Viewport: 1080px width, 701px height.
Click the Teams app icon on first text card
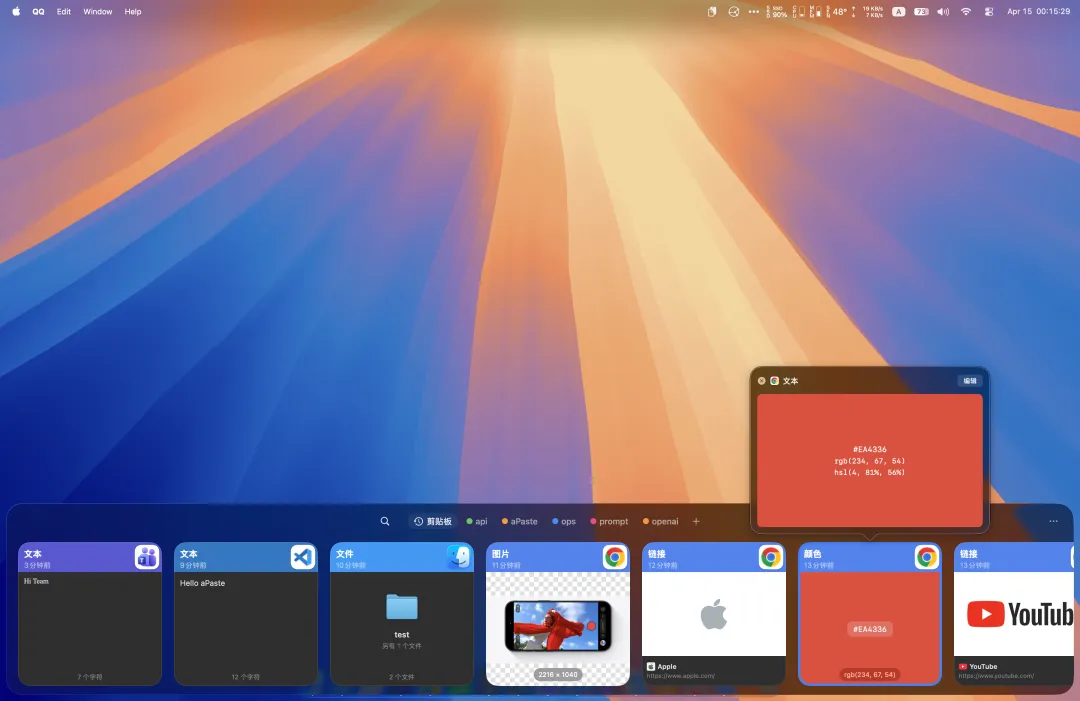(147, 557)
